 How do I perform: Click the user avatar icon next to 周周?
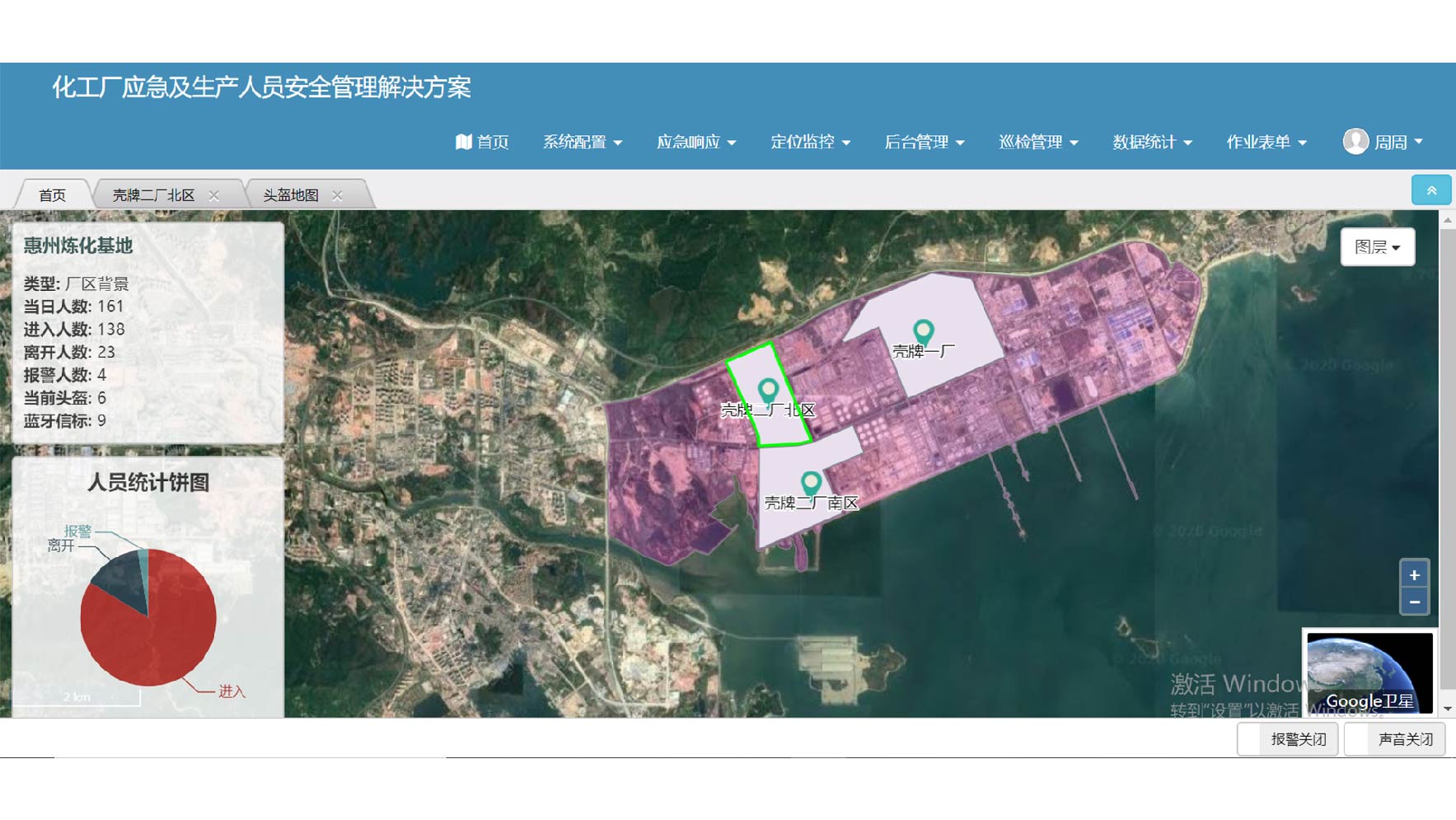click(1355, 142)
